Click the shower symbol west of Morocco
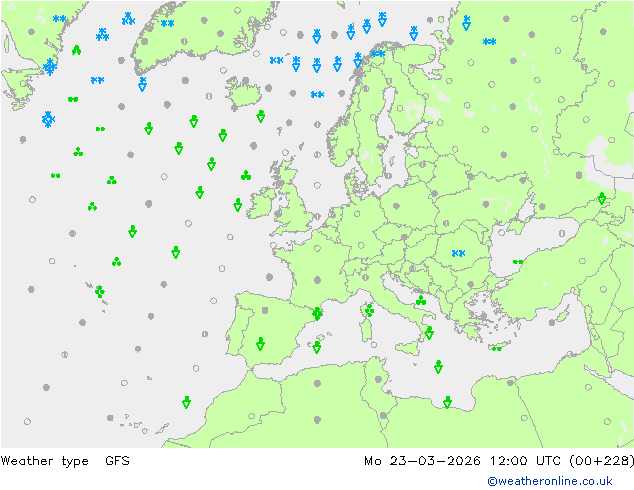 [x=186, y=402]
